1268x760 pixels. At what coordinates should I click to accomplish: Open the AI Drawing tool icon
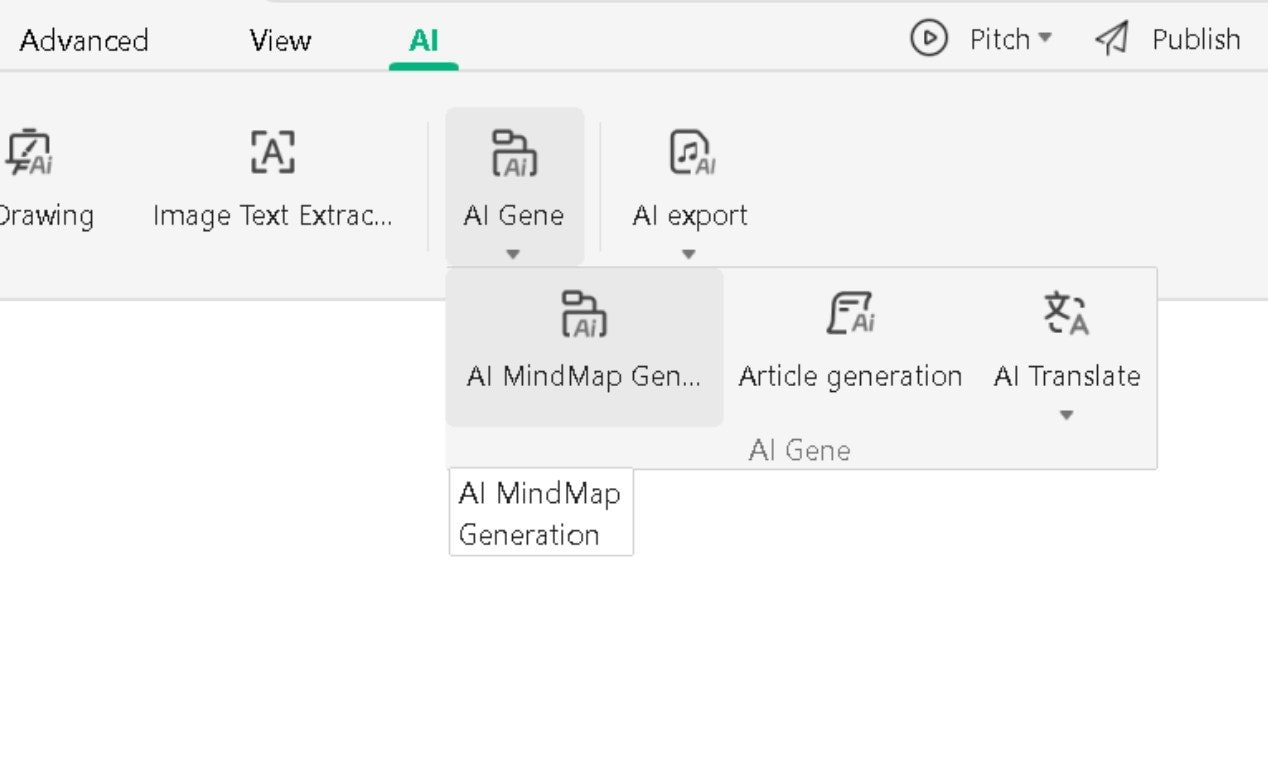(x=29, y=152)
